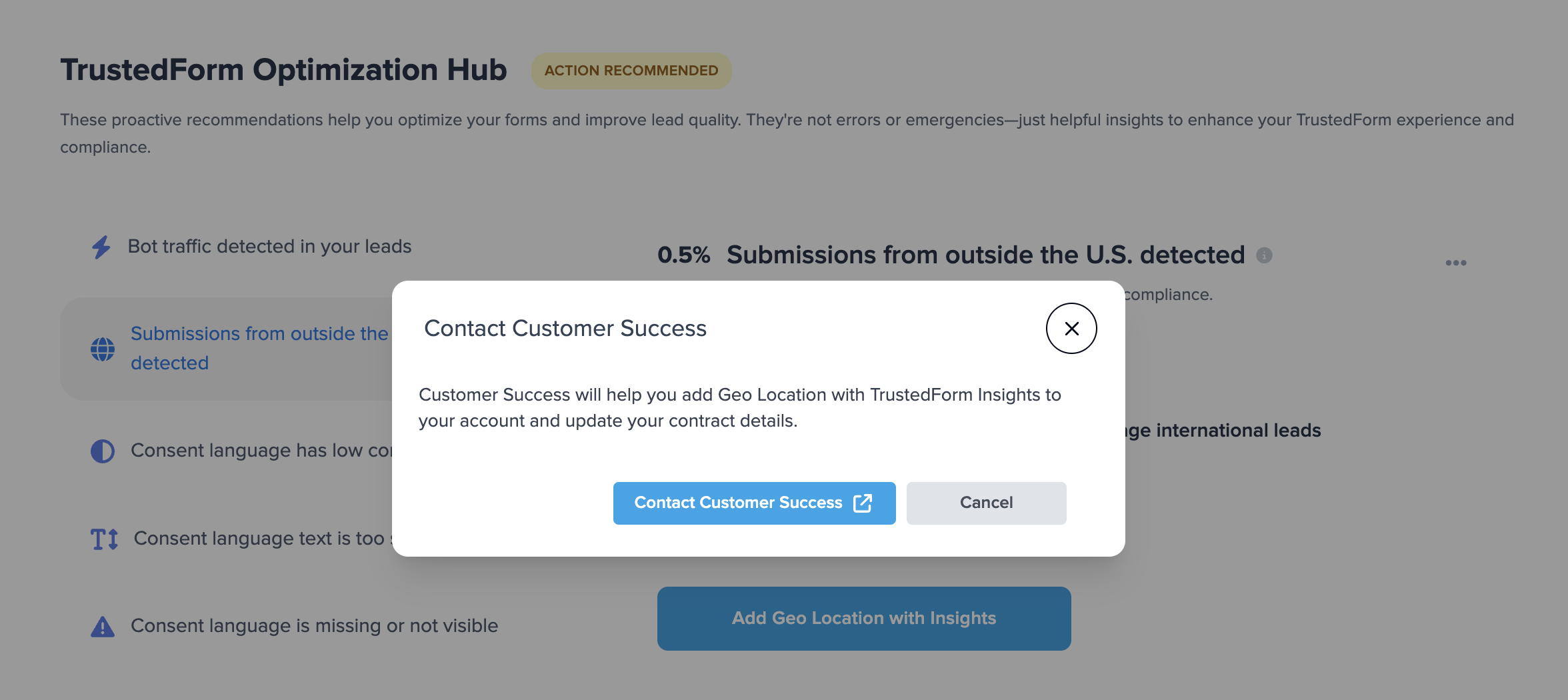Click the text size icon for consent language
The height and width of the screenshot is (700, 1568).
tap(105, 539)
